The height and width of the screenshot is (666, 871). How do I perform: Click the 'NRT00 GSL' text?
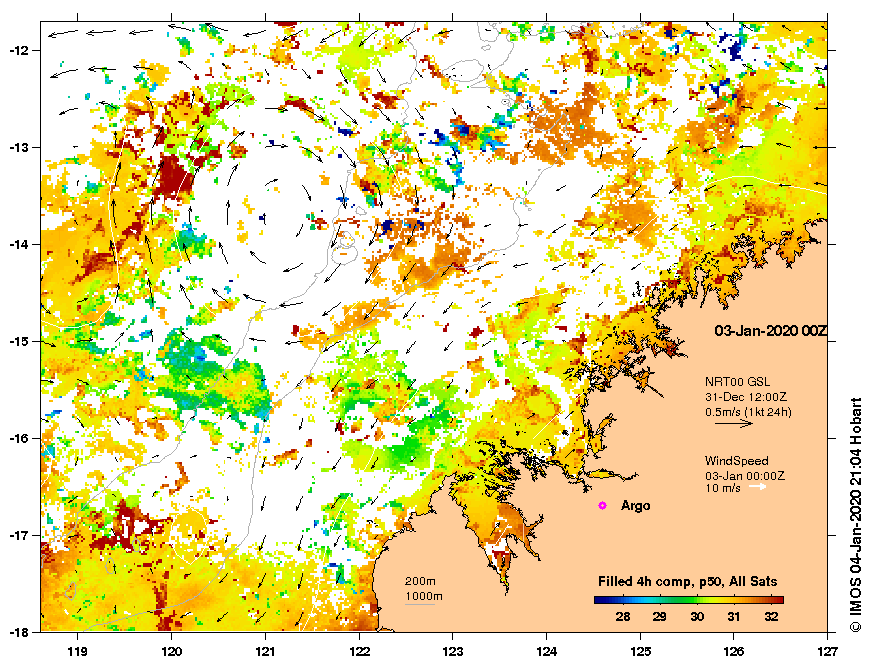coord(738,382)
